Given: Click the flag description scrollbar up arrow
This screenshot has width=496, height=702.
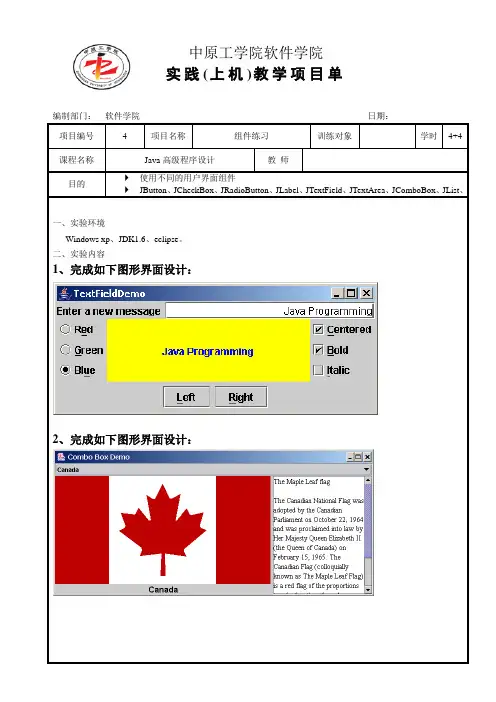Looking at the screenshot, I should click(x=368, y=480).
